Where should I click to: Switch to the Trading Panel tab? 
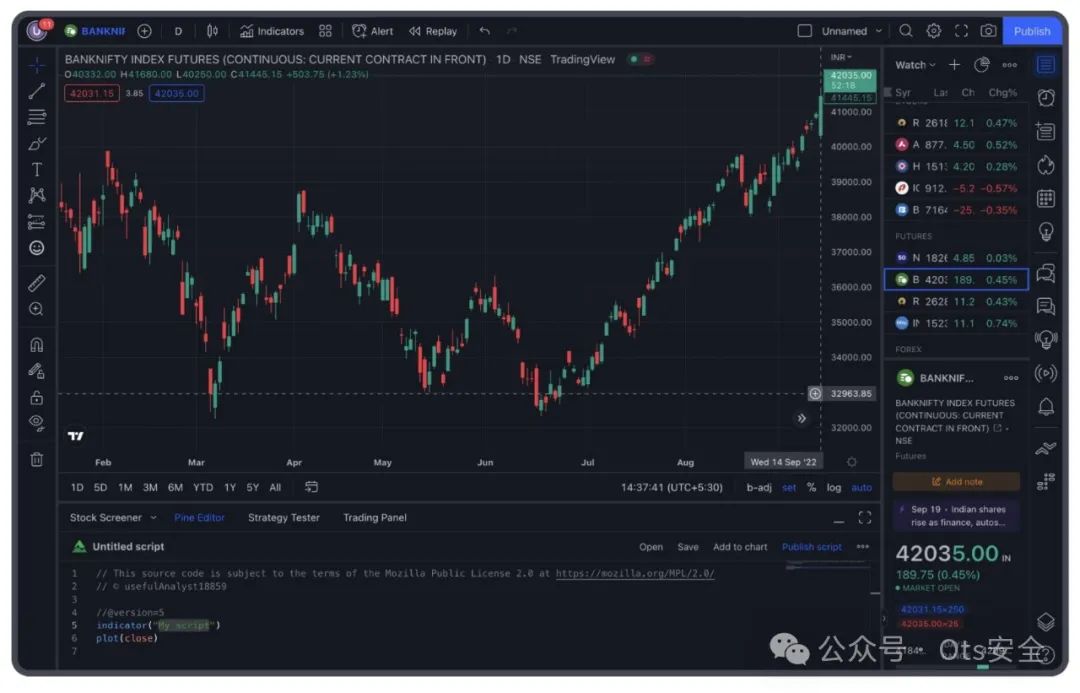[x=375, y=518]
